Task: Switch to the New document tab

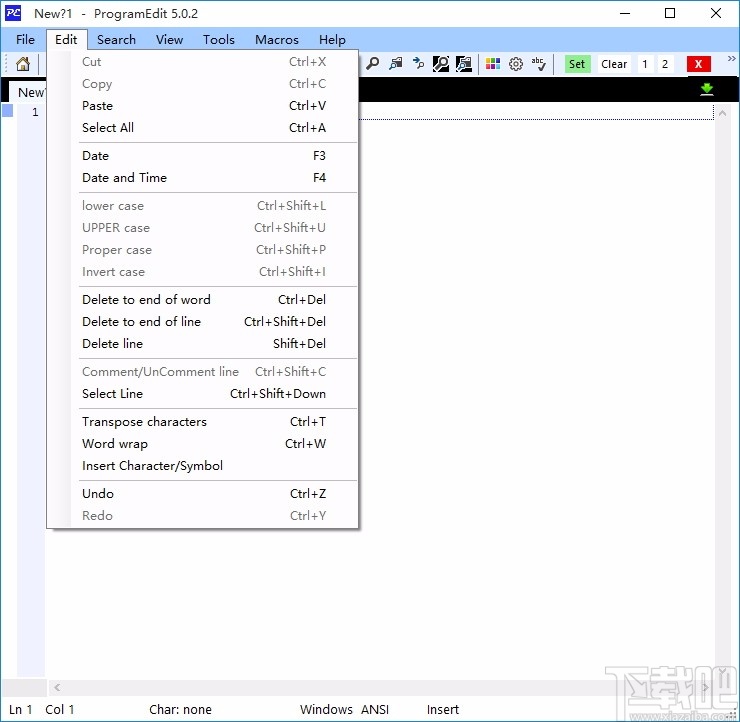Action: tap(28, 92)
